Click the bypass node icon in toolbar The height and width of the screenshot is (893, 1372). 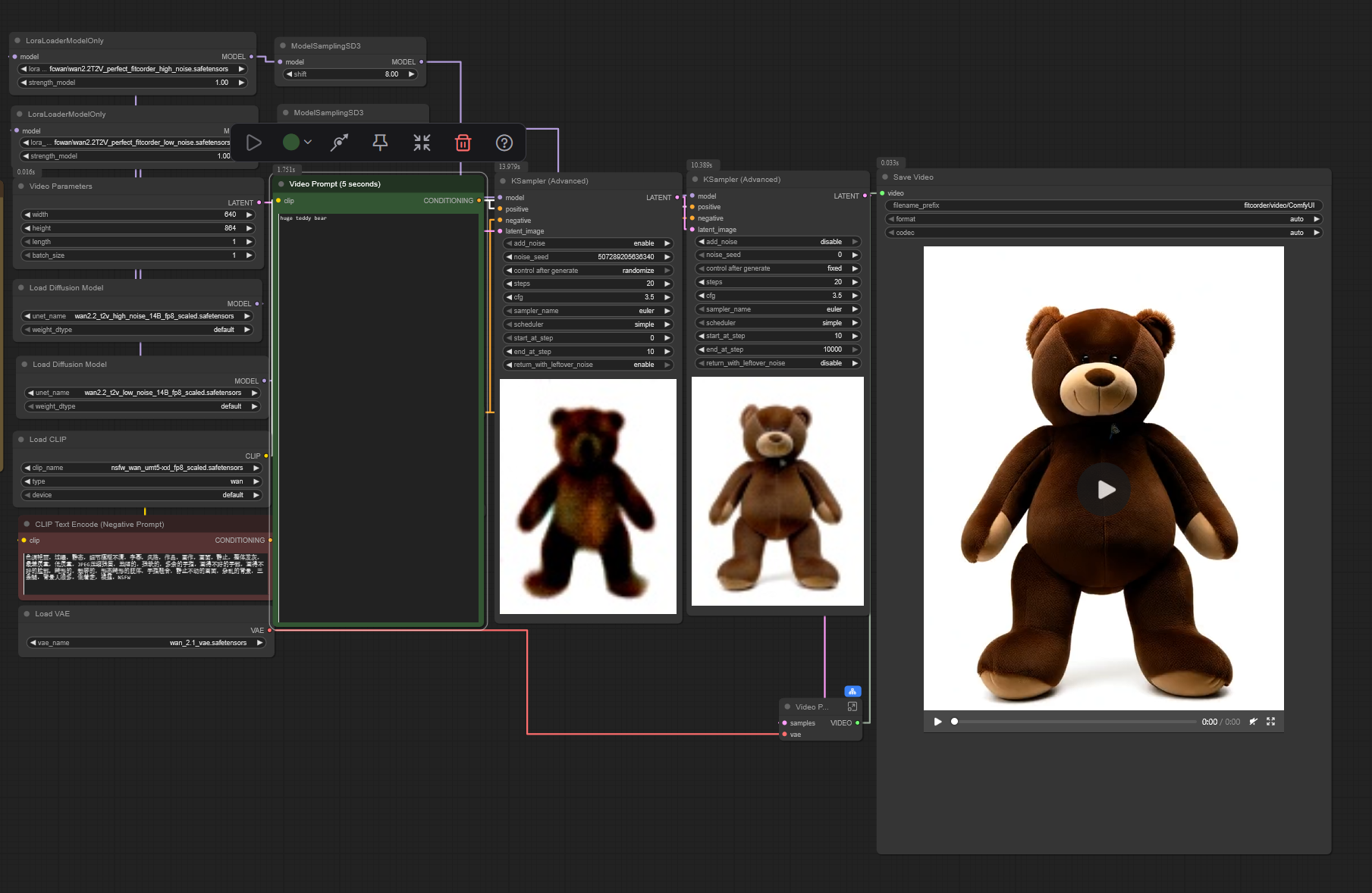click(x=339, y=143)
